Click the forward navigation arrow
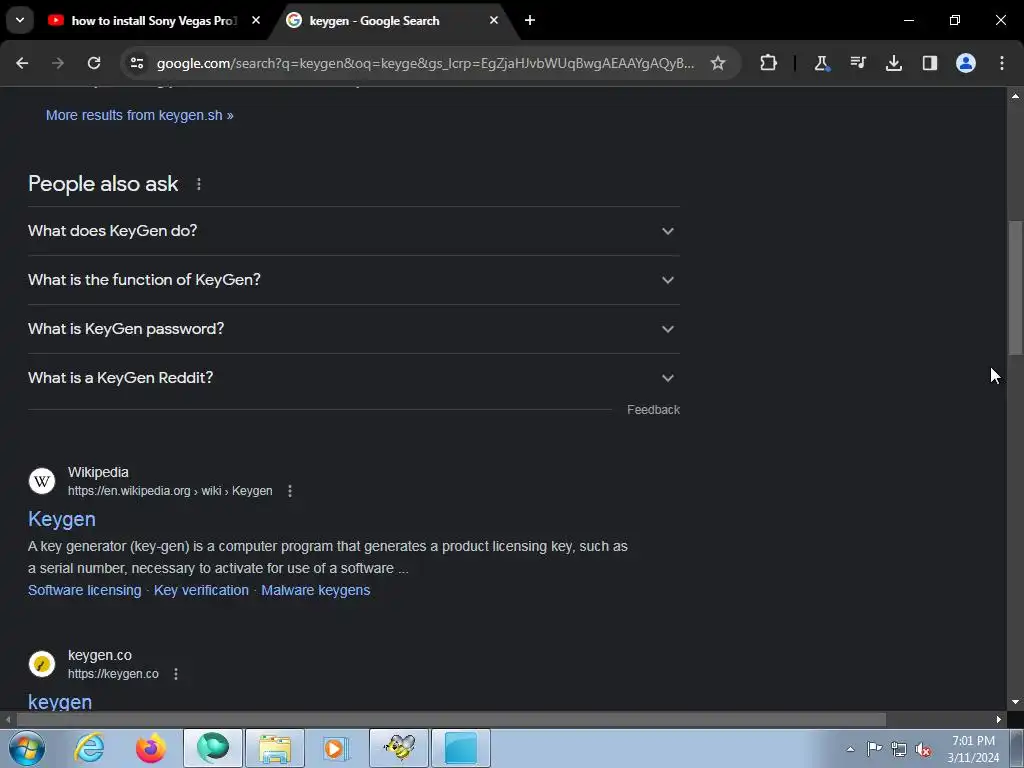 [58, 63]
